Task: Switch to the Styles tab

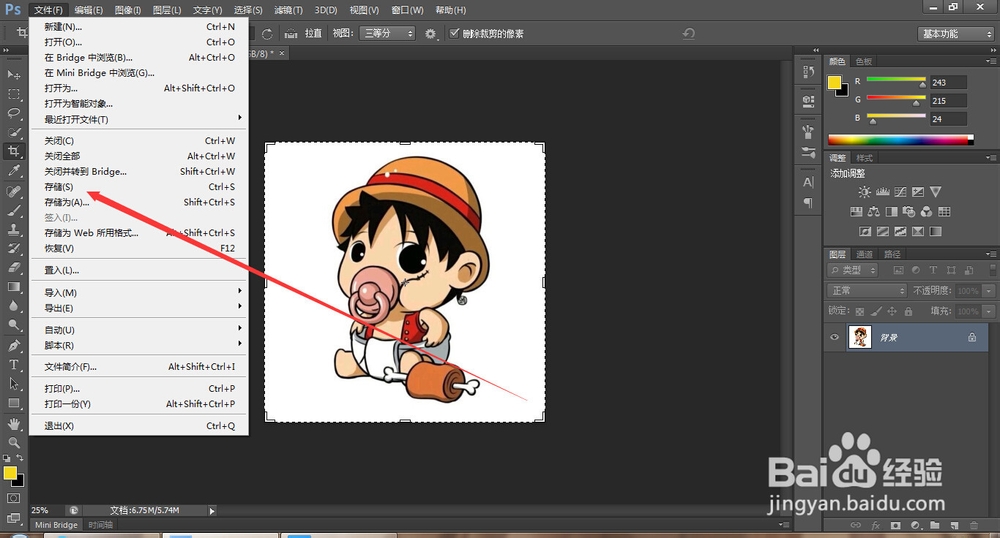Action: point(864,158)
